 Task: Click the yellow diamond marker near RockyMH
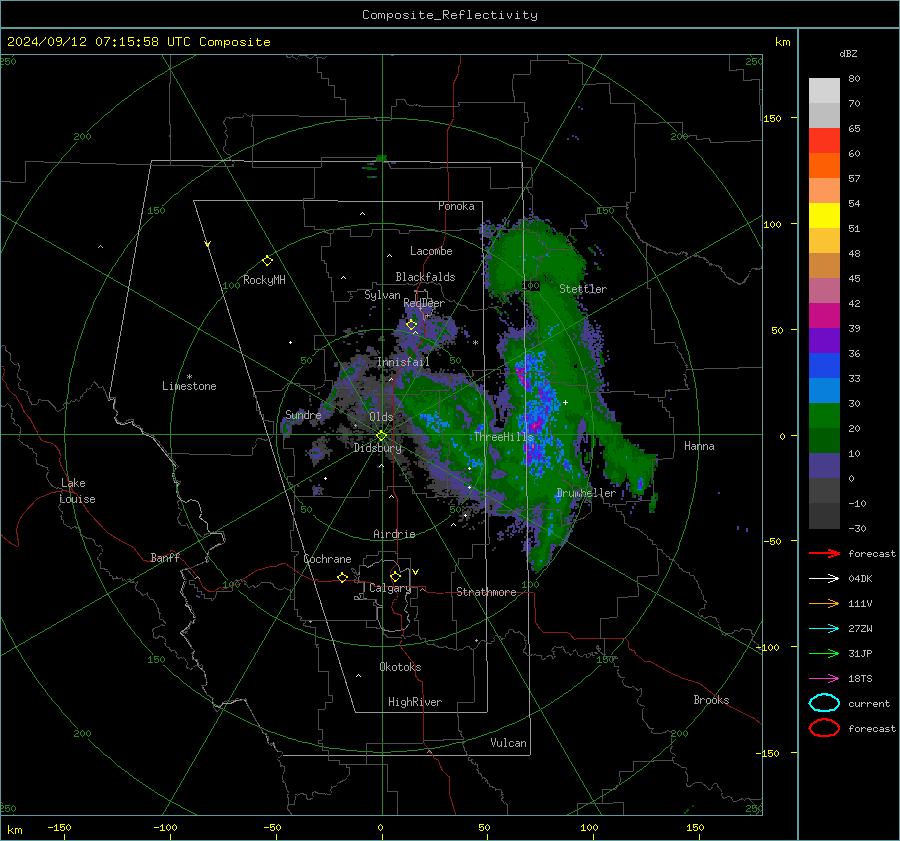[x=267, y=261]
